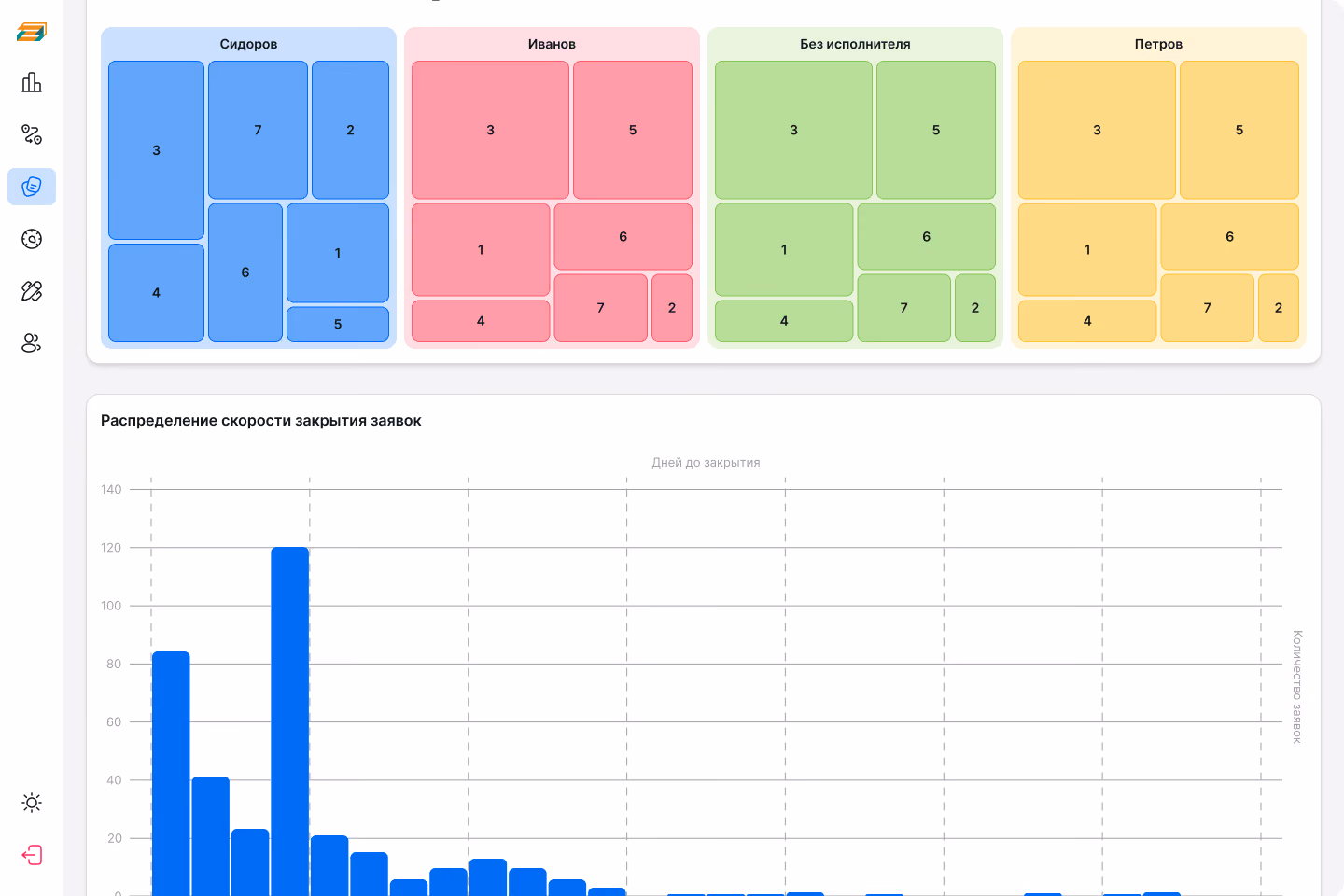Select Иванов treemap tile 7
The image size is (1344, 896).
pyautogui.click(x=601, y=307)
